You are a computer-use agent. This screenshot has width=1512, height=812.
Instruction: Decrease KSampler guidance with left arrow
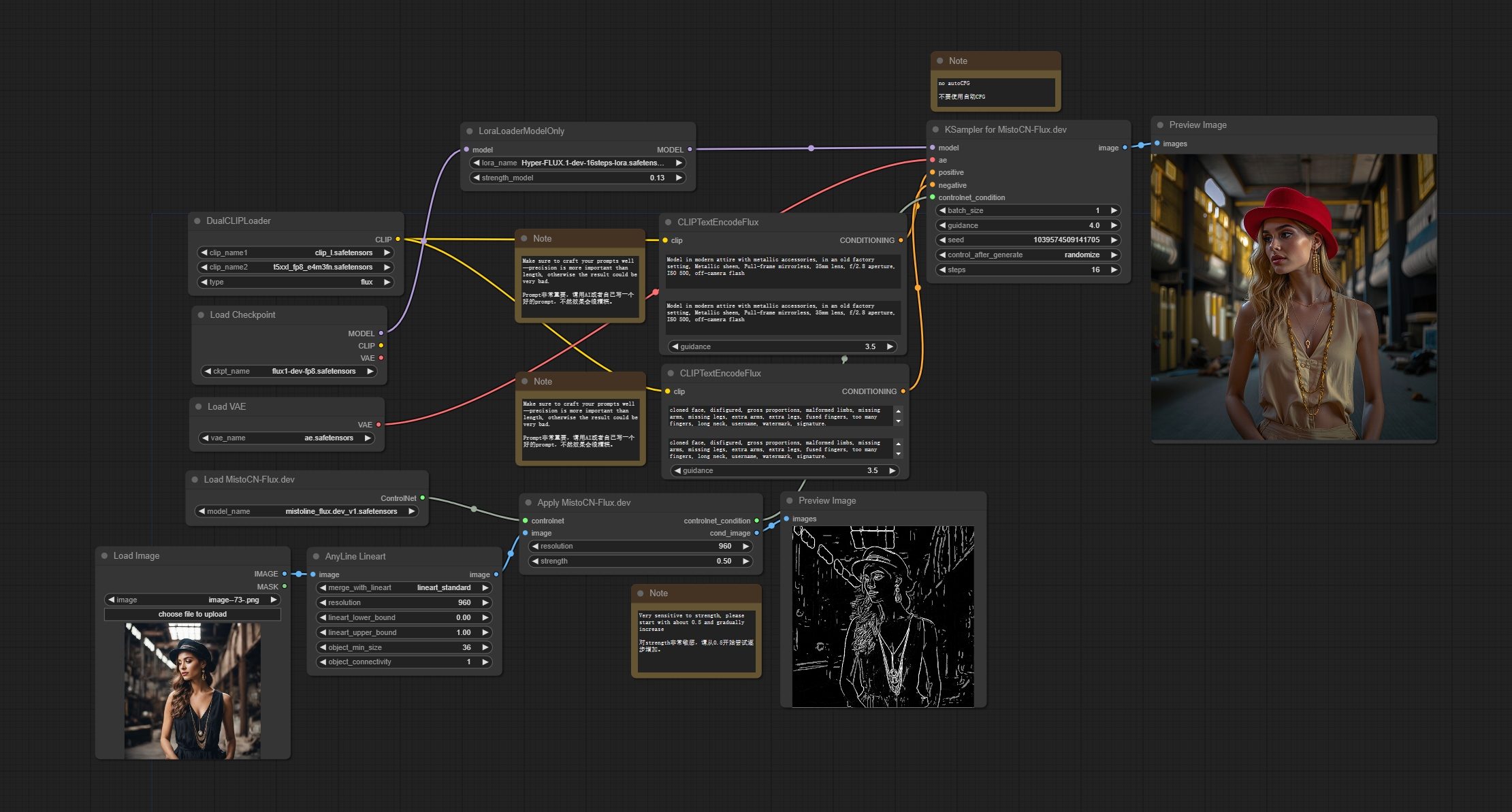942,225
